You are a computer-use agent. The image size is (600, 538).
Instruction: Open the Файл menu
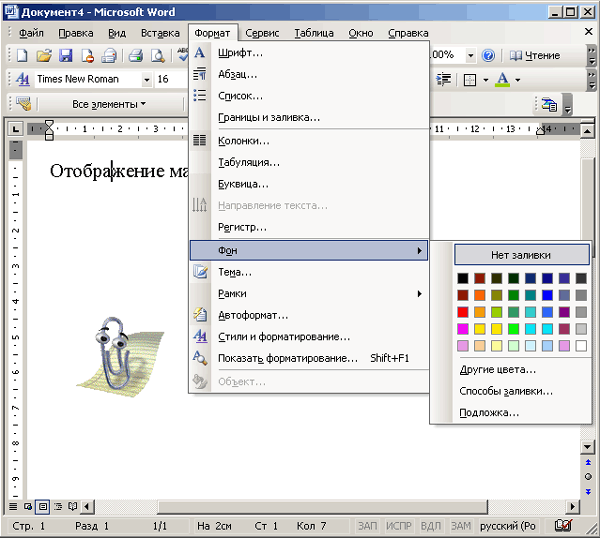[31, 33]
